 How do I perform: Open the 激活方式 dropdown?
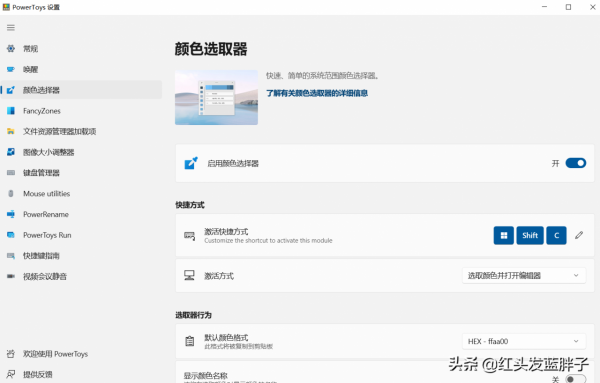(524, 275)
